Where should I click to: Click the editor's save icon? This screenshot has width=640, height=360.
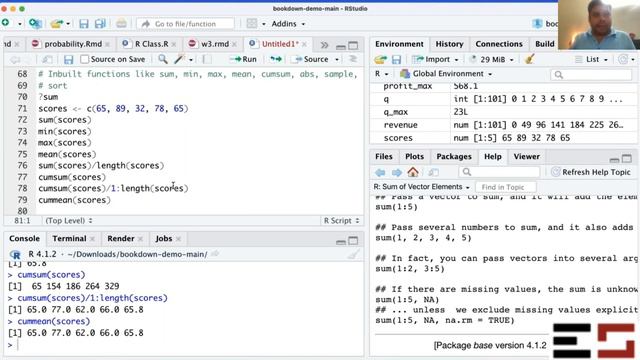tap(68, 60)
